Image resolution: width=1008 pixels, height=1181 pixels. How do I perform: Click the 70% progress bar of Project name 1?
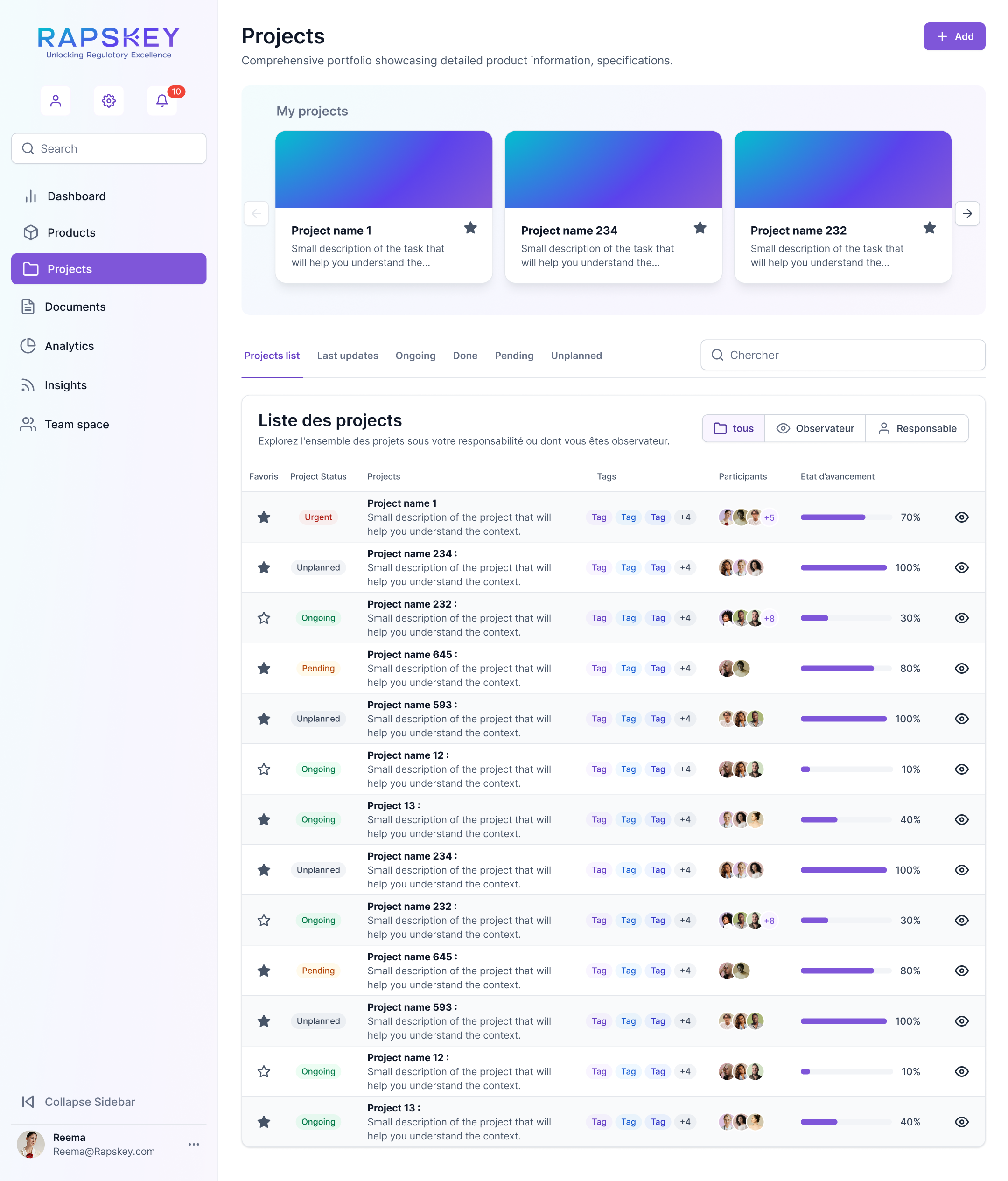click(846, 517)
